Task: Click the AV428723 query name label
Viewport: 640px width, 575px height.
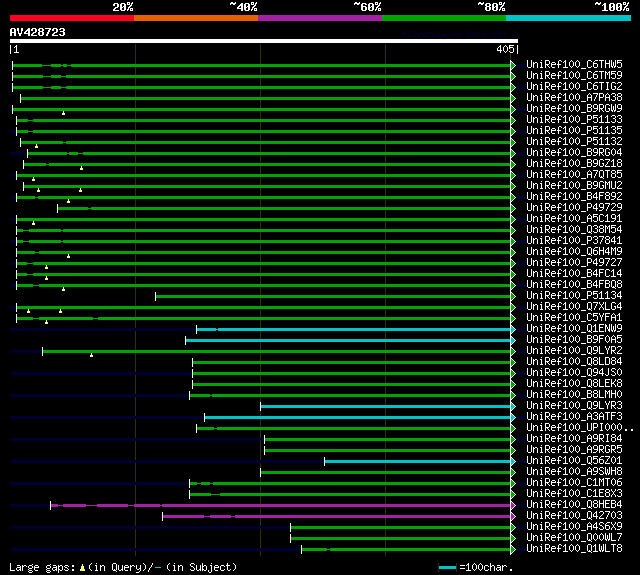Action: point(38,32)
